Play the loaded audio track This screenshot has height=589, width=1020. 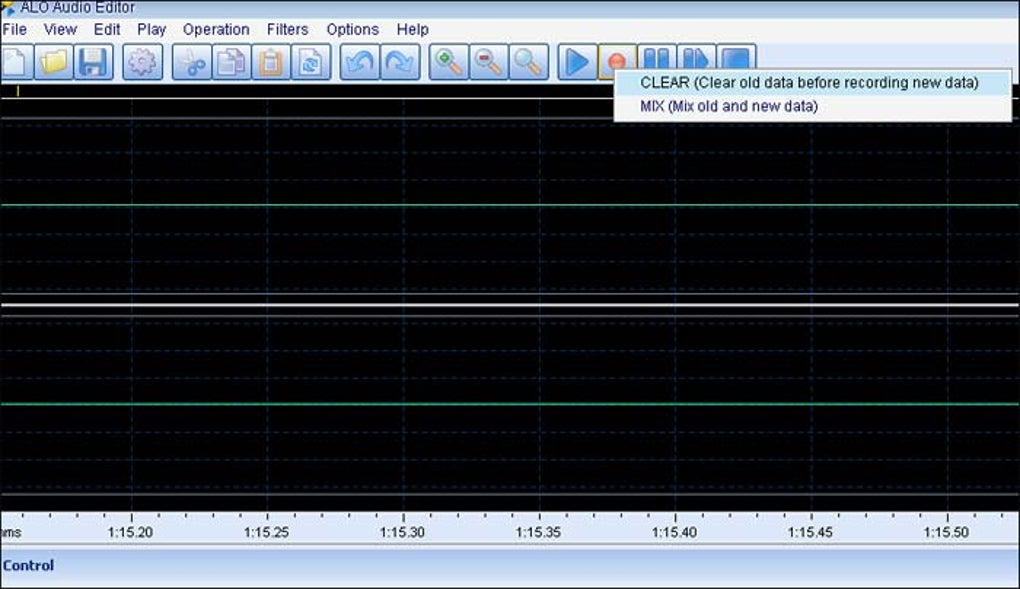point(575,62)
